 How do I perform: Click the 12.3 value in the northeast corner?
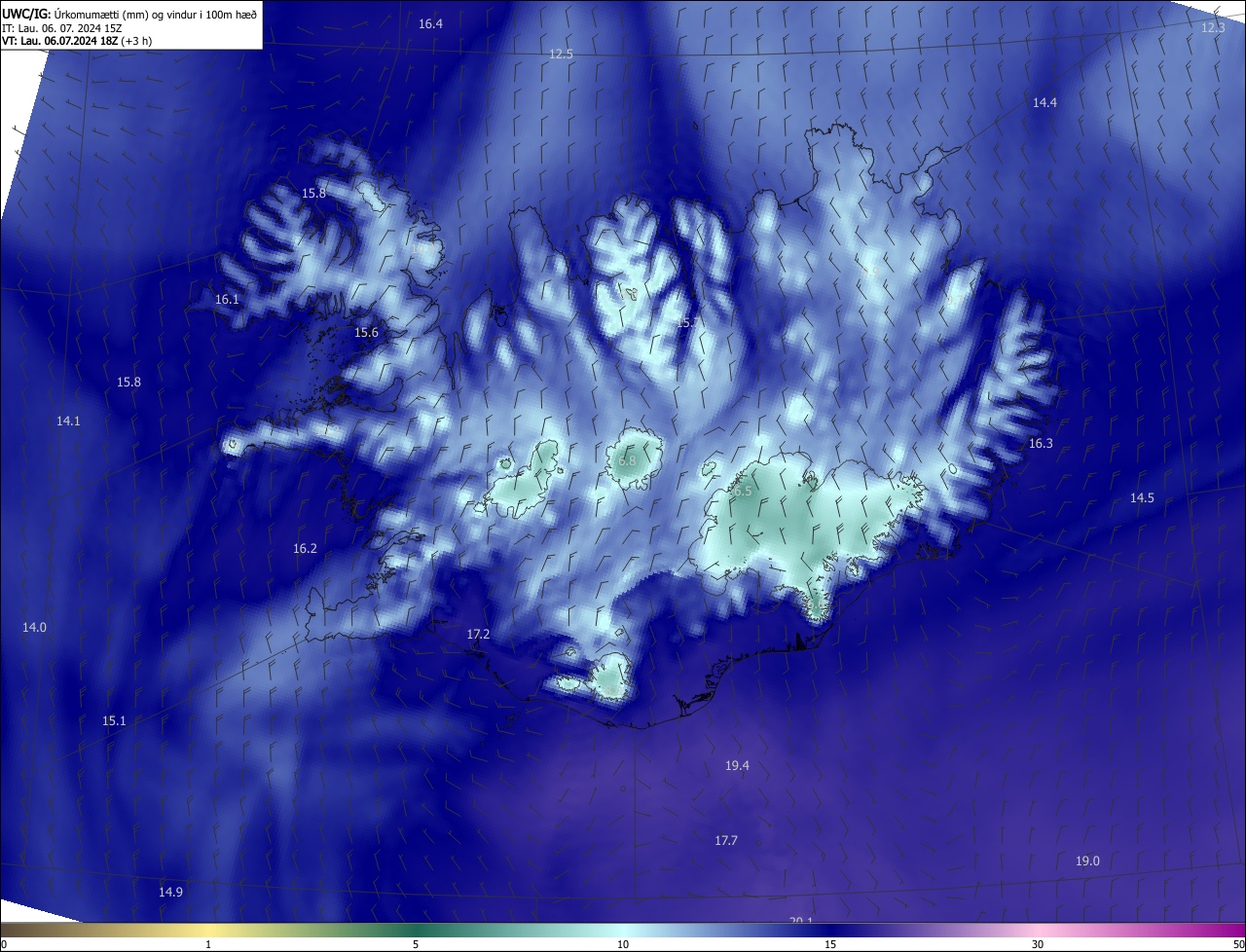coord(1213,27)
